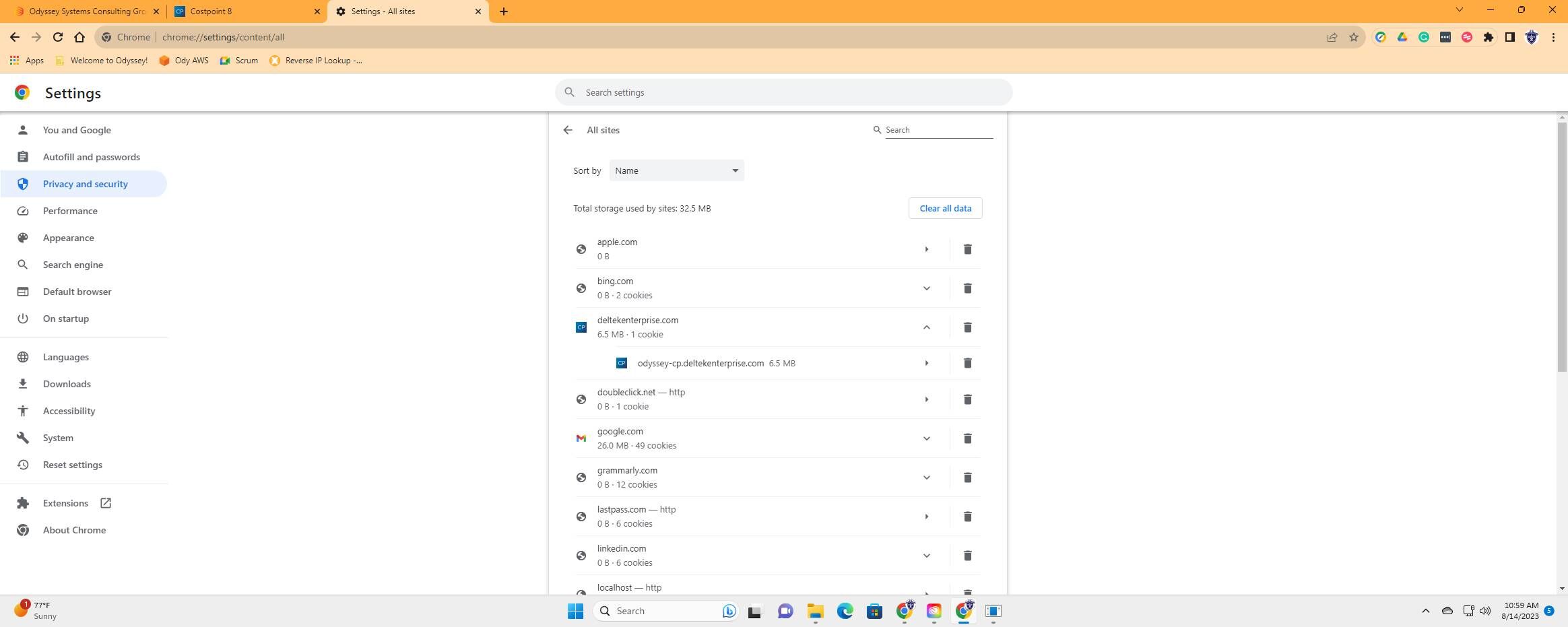This screenshot has height=627, width=1568.
Task: Open the Extensions puzzle icon in toolbar
Action: (1489, 37)
